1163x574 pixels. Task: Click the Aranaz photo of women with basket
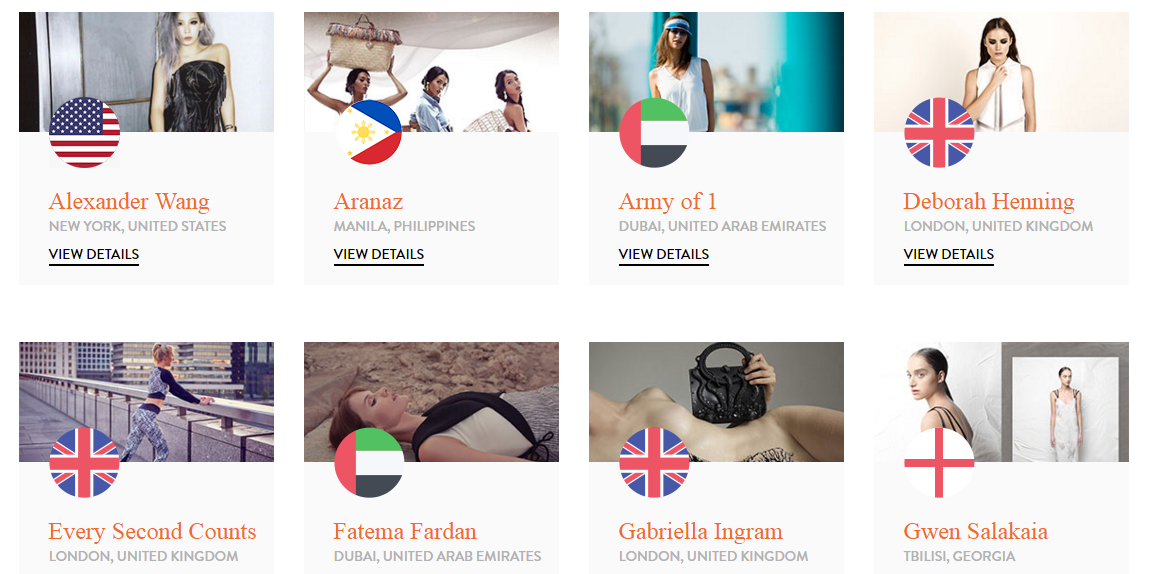[x=432, y=72]
